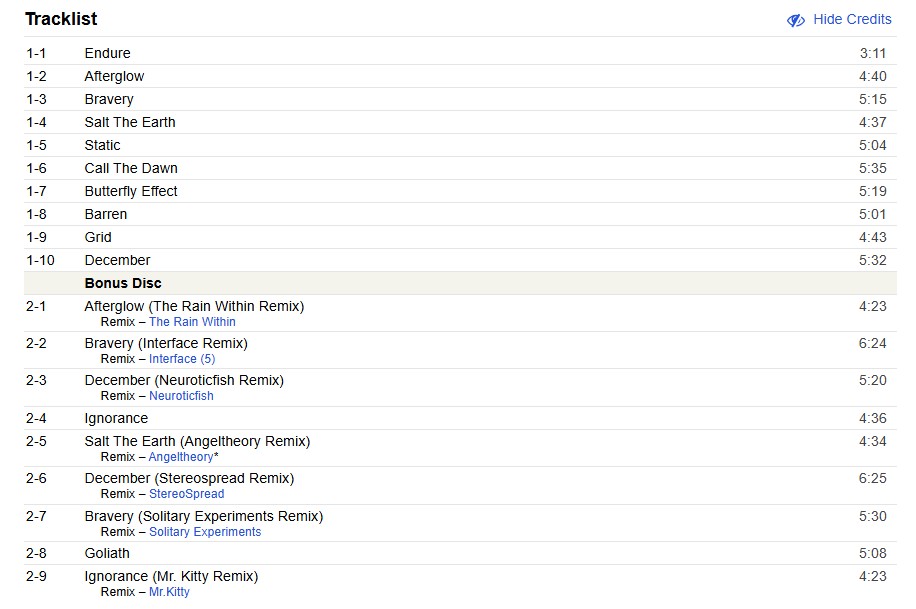The width and height of the screenshot is (916, 609).
Task: Click the Tracklist section heading
Action: tap(61, 19)
